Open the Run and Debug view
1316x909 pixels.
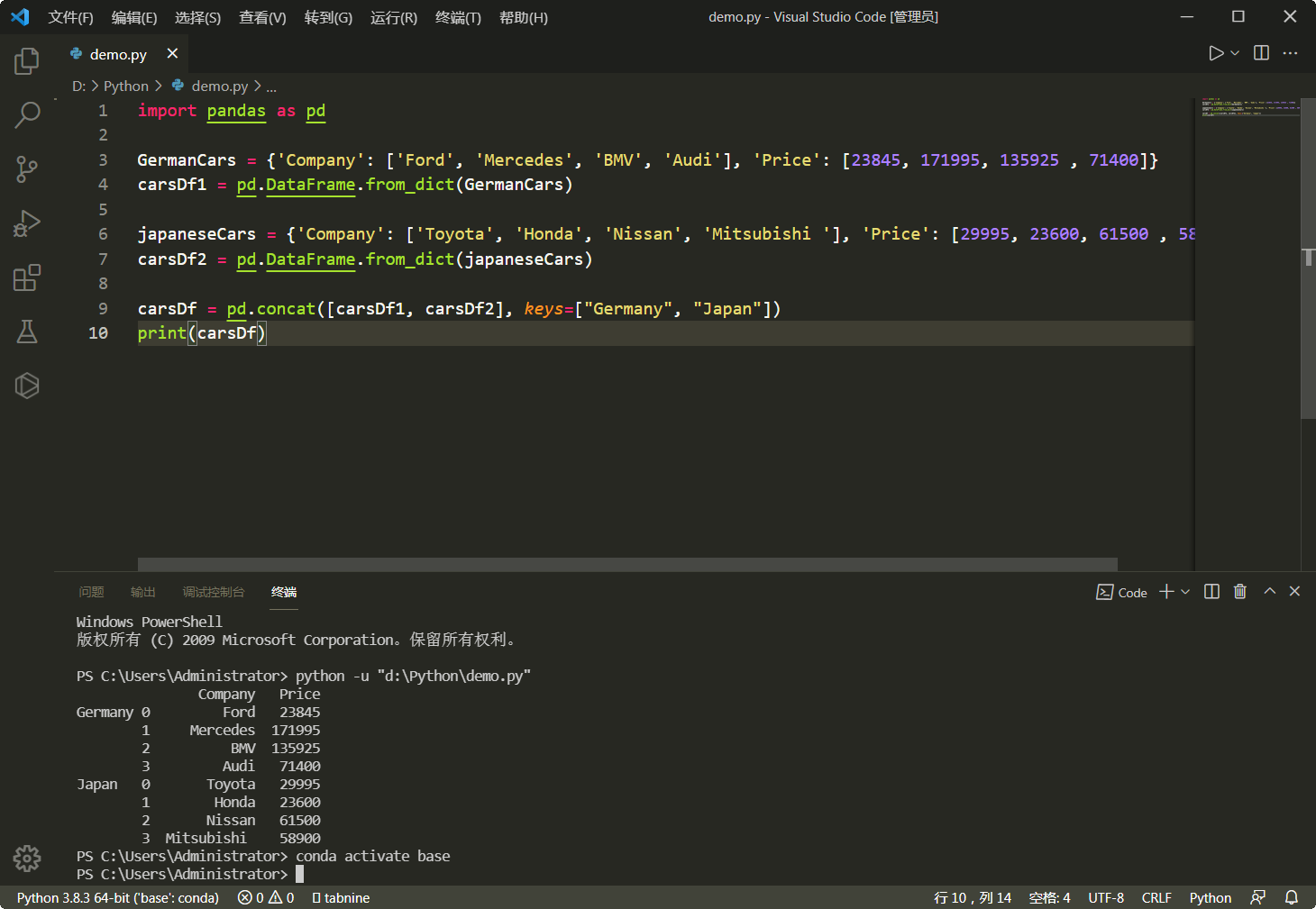(27, 223)
